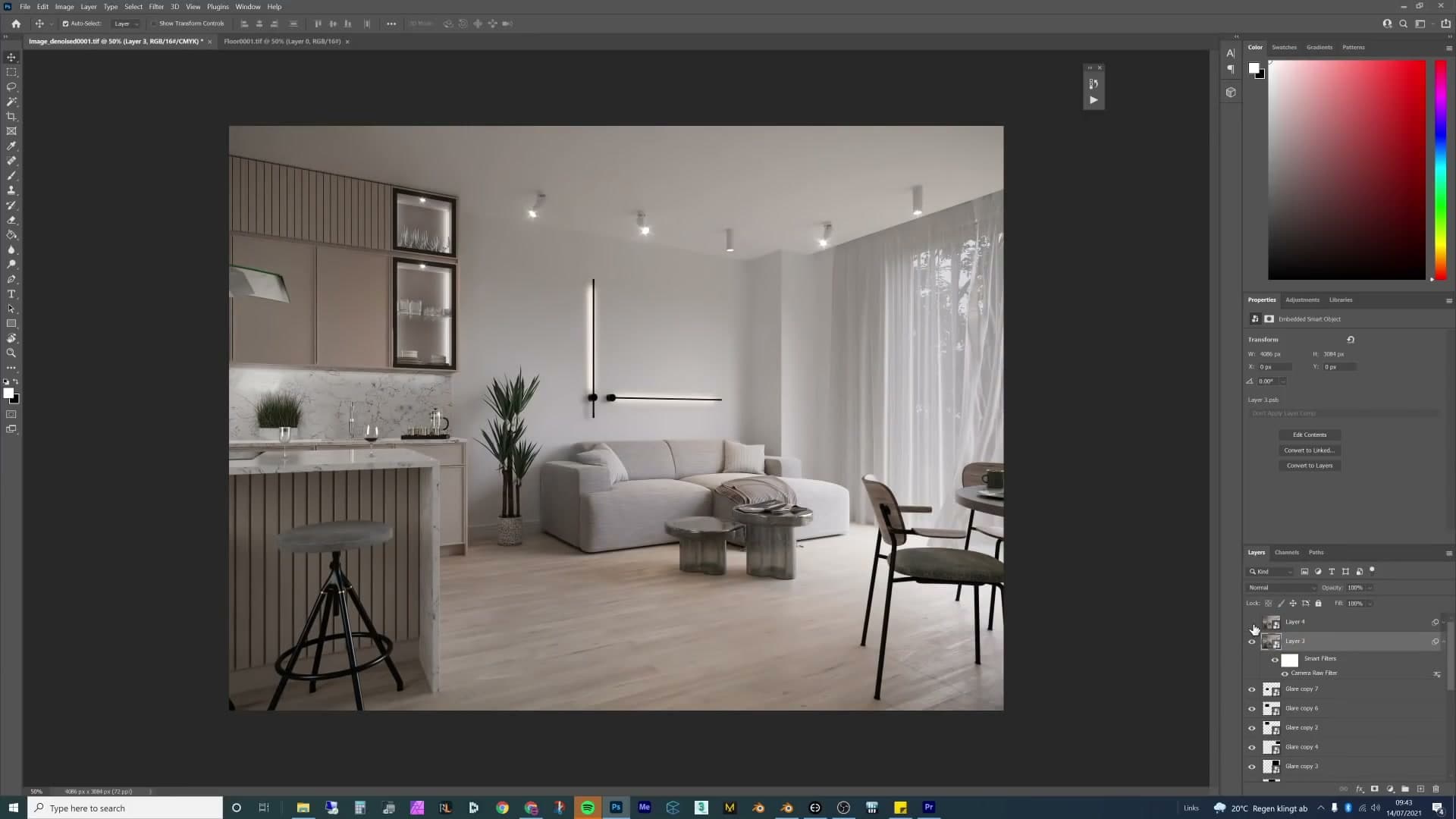Screen dimensions: 1456x819
Task: Hide Layer 3 visibility eye
Action: click(x=1252, y=642)
